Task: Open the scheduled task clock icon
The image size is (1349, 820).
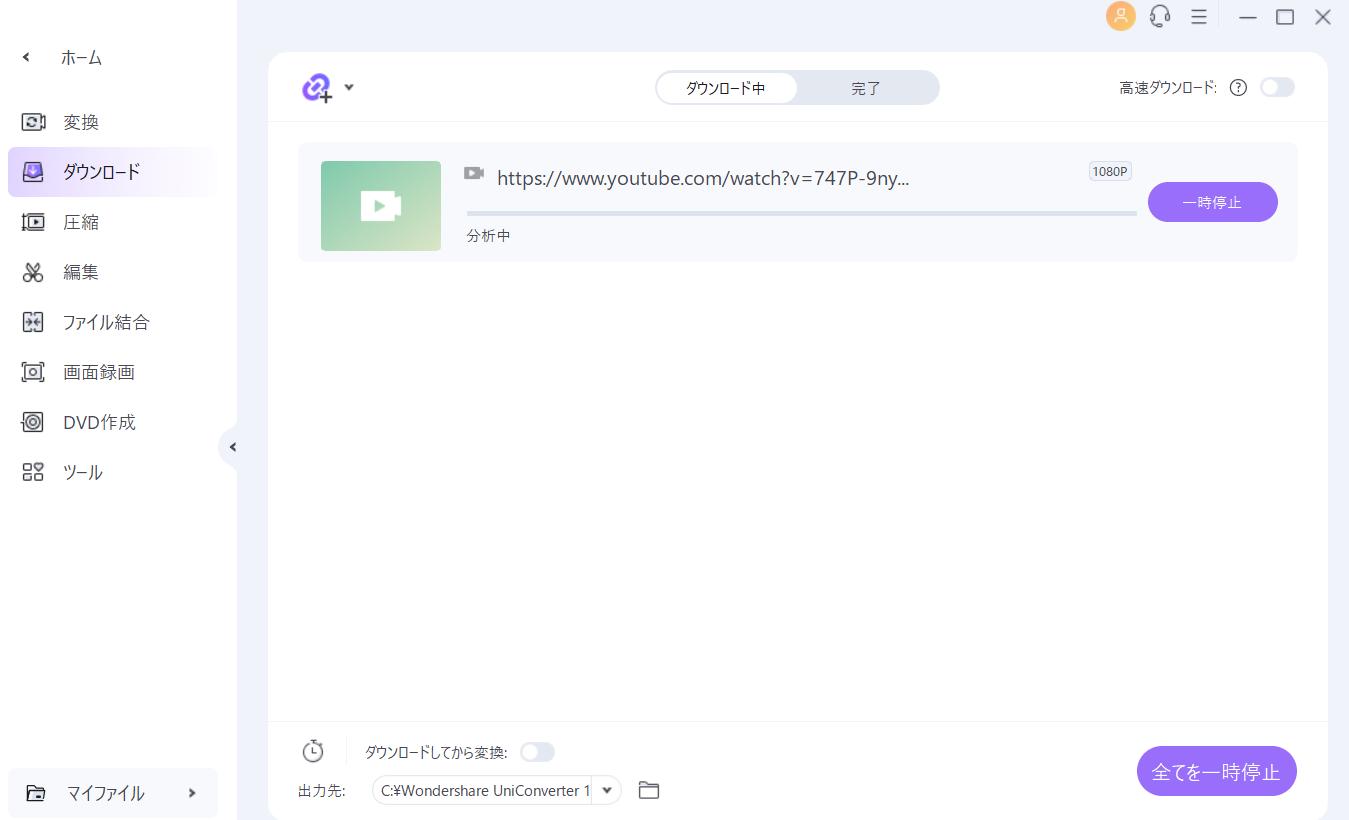Action: (x=313, y=751)
